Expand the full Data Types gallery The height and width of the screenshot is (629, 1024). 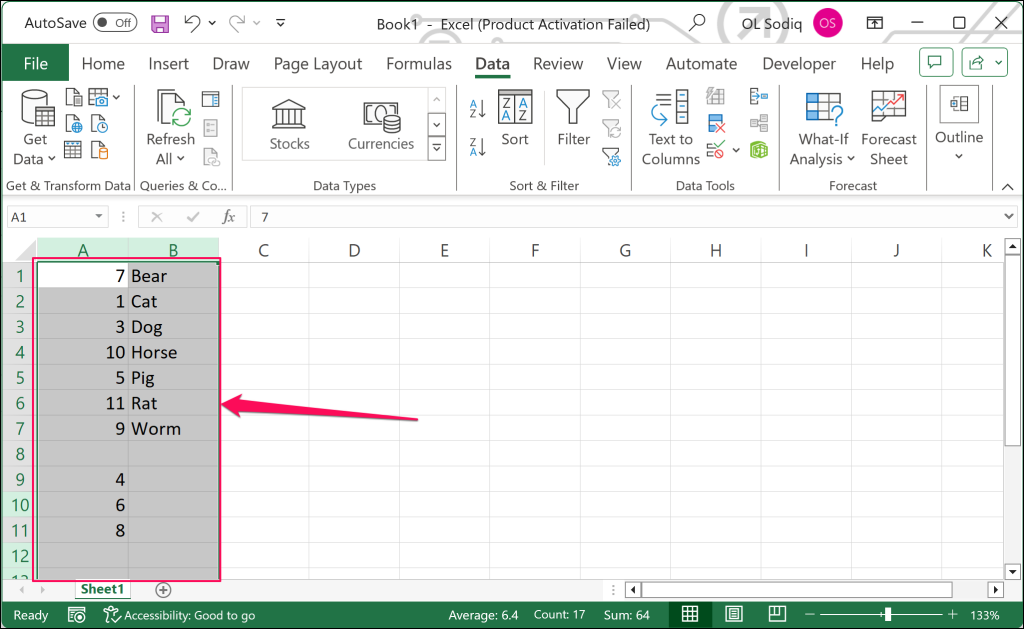coord(437,149)
